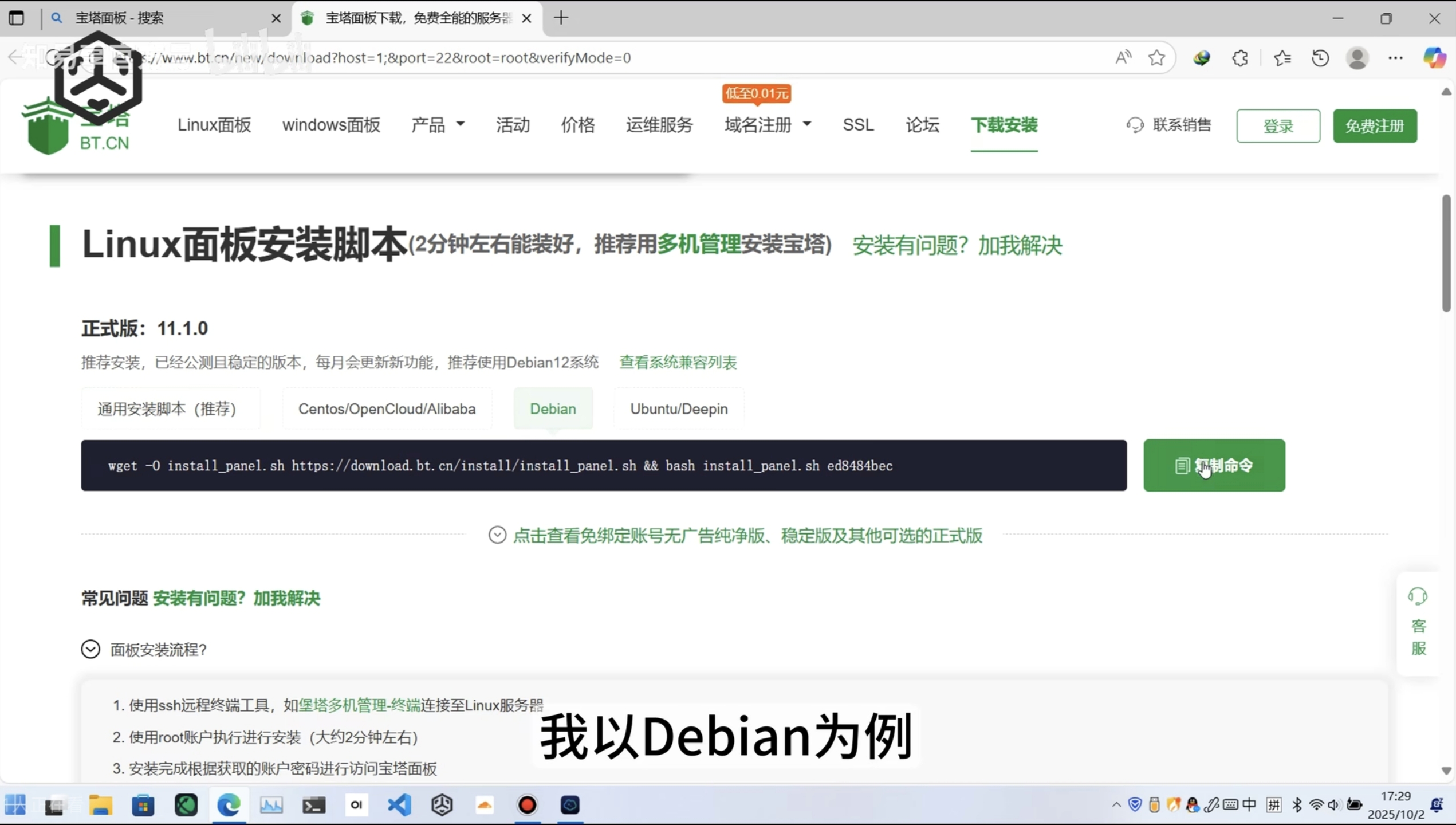The width and height of the screenshot is (1456, 825).
Task: Click the page vertical scrollbar thumb
Action: [x=1446, y=252]
